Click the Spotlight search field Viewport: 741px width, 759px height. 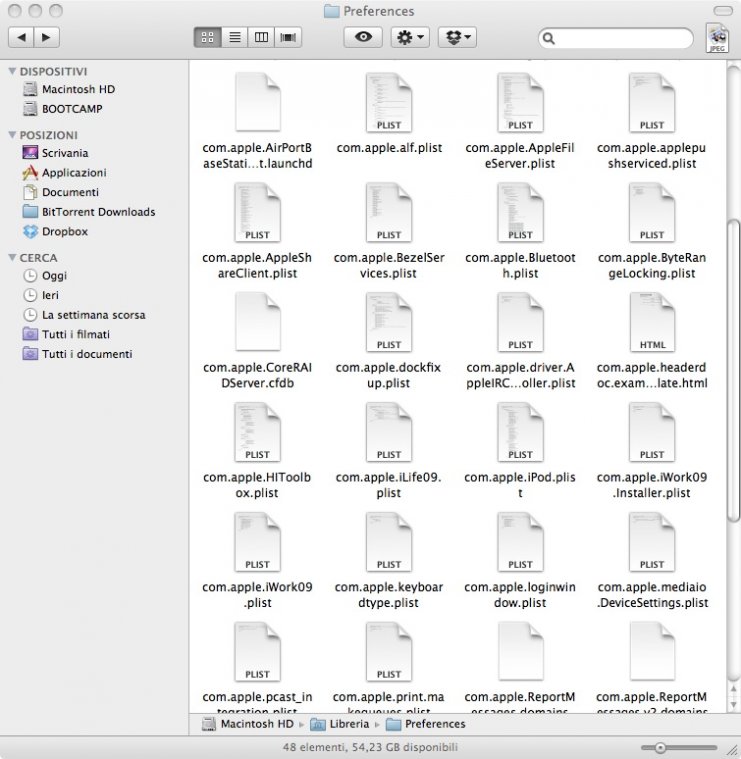(616, 38)
